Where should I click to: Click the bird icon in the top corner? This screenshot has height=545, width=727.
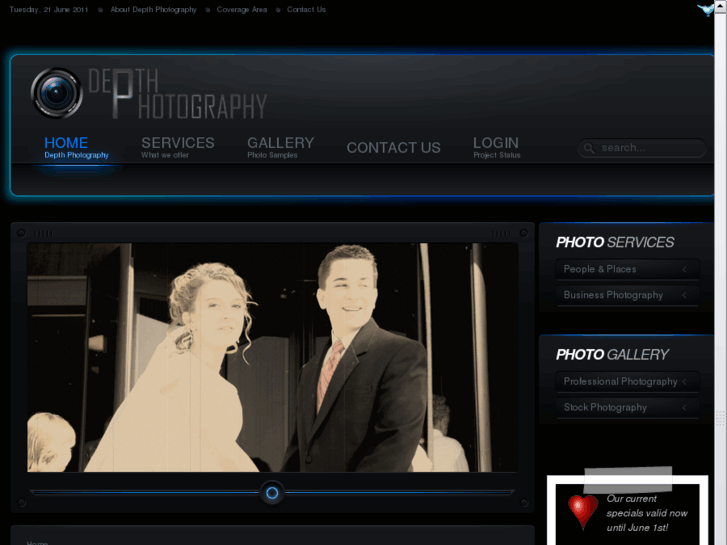point(705,10)
